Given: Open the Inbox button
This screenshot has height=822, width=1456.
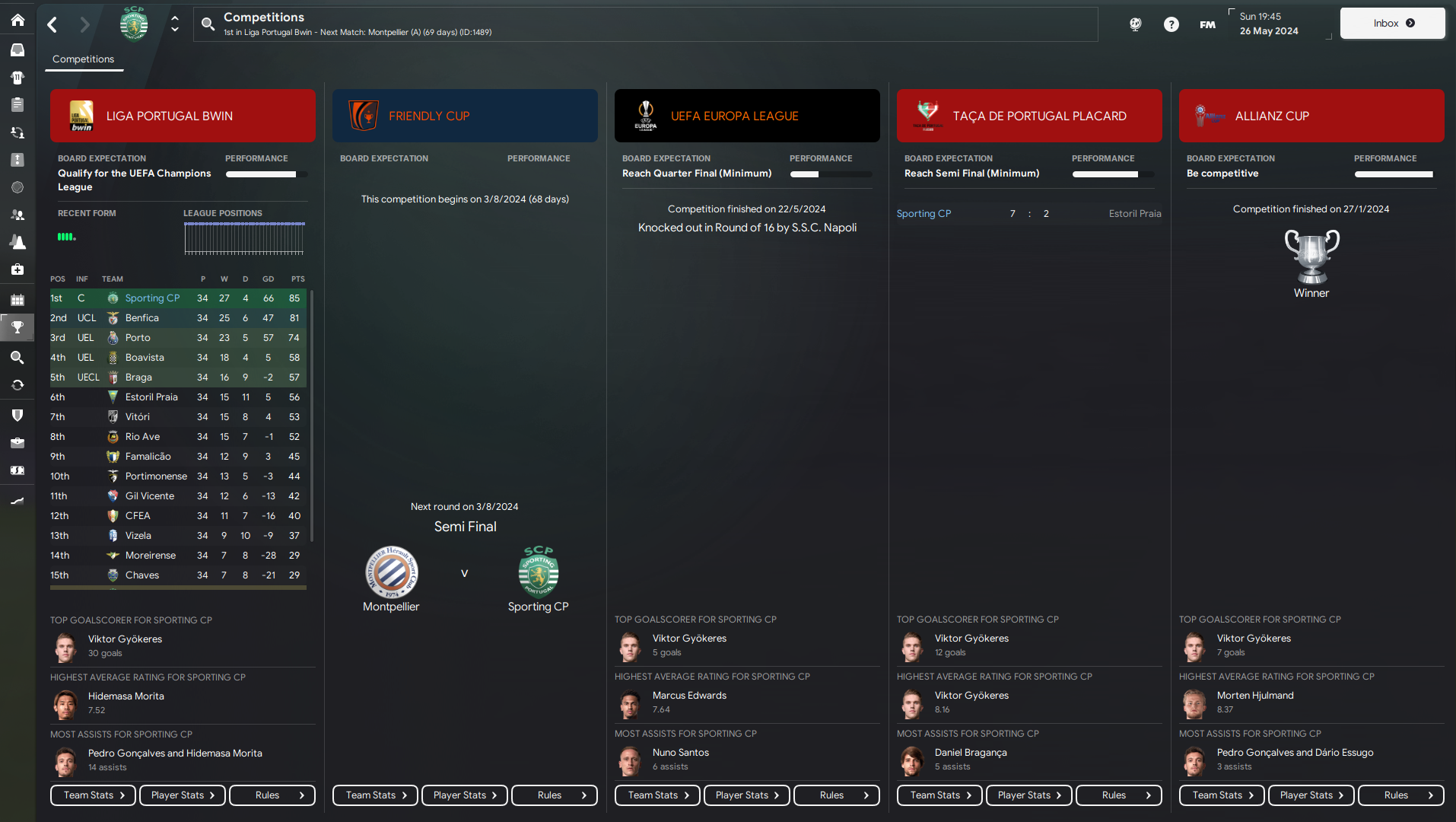Looking at the screenshot, I should 1392,24.
